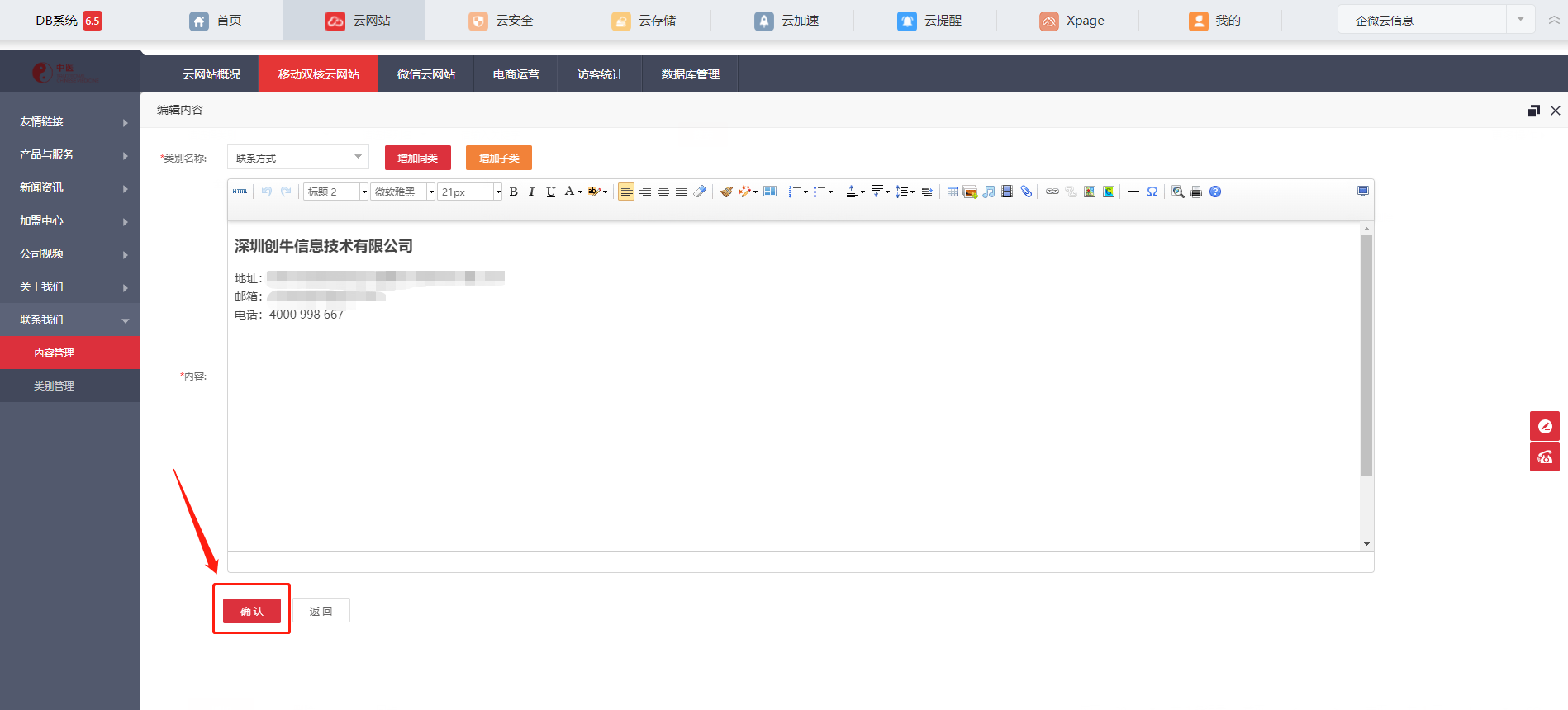The width and height of the screenshot is (1568, 710).
Task: Toggle editor fullscreen mode
Action: (x=1363, y=192)
